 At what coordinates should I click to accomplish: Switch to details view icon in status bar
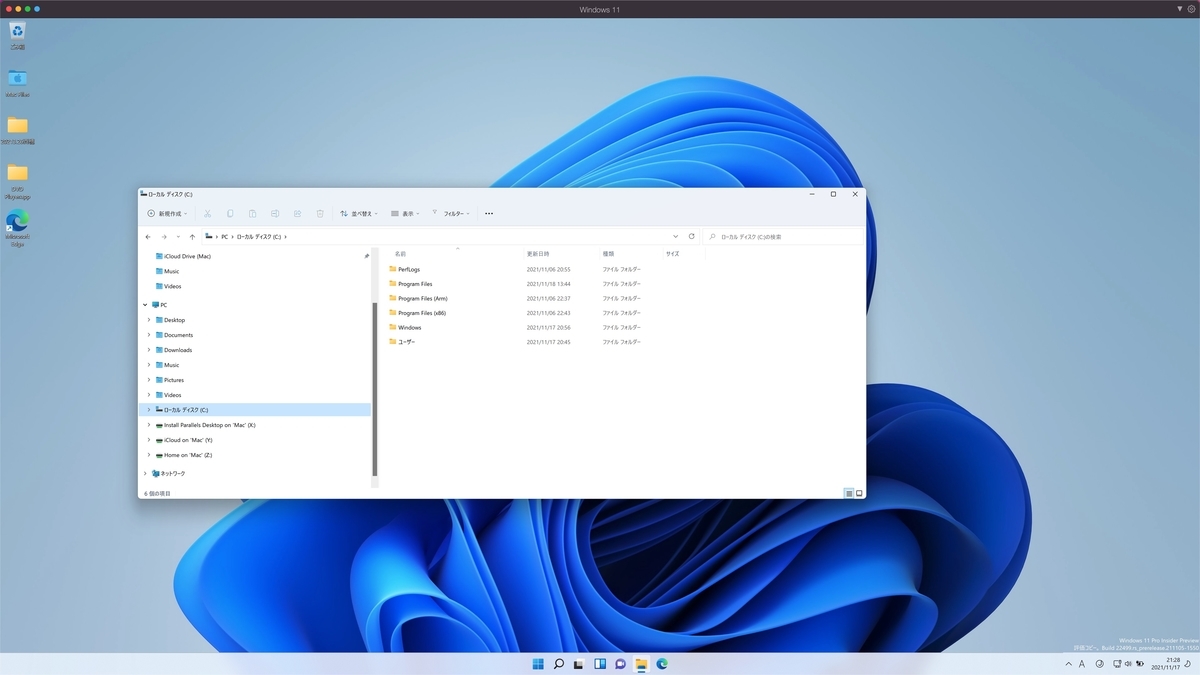point(849,493)
